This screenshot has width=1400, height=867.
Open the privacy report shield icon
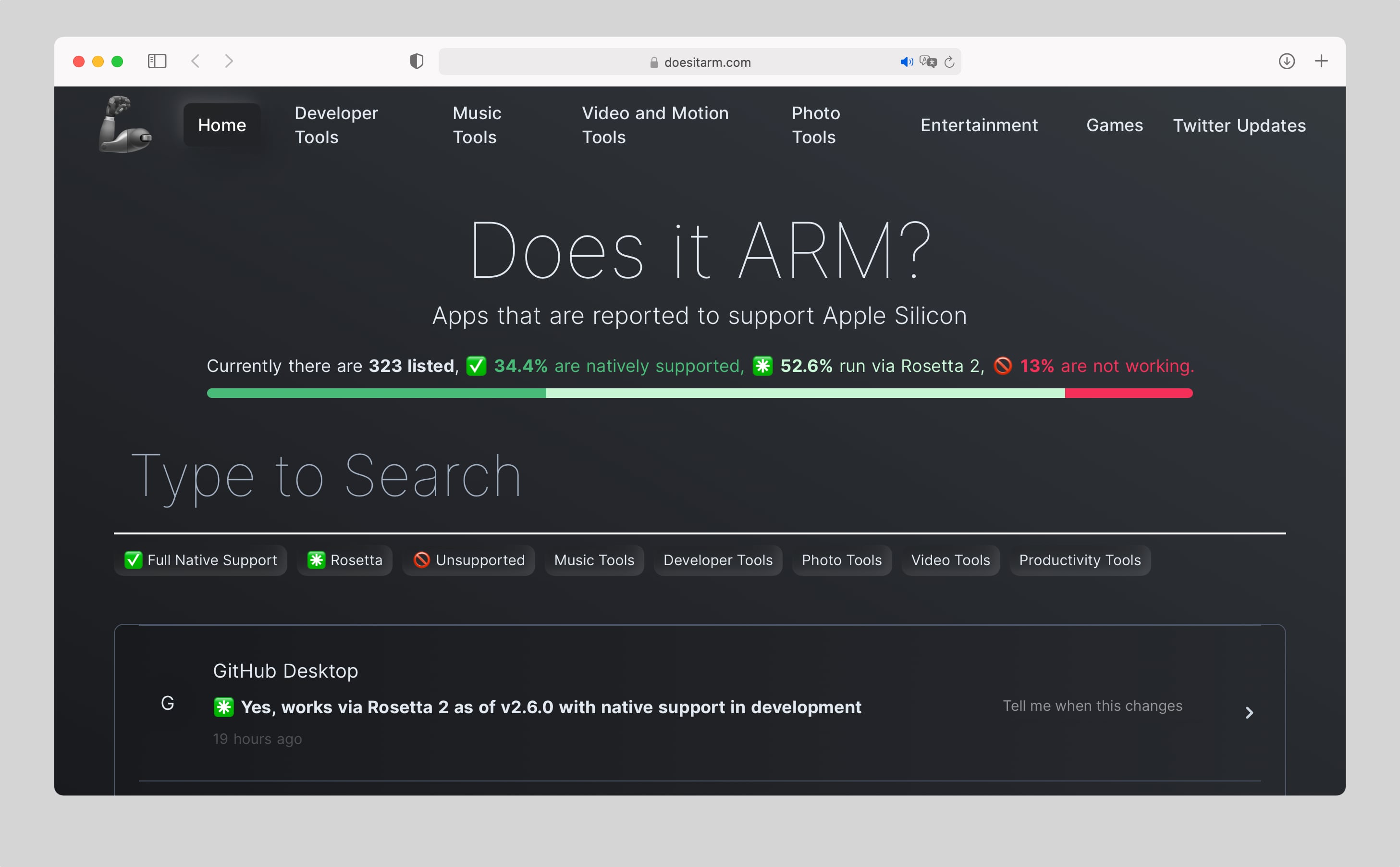[x=417, y=62]
